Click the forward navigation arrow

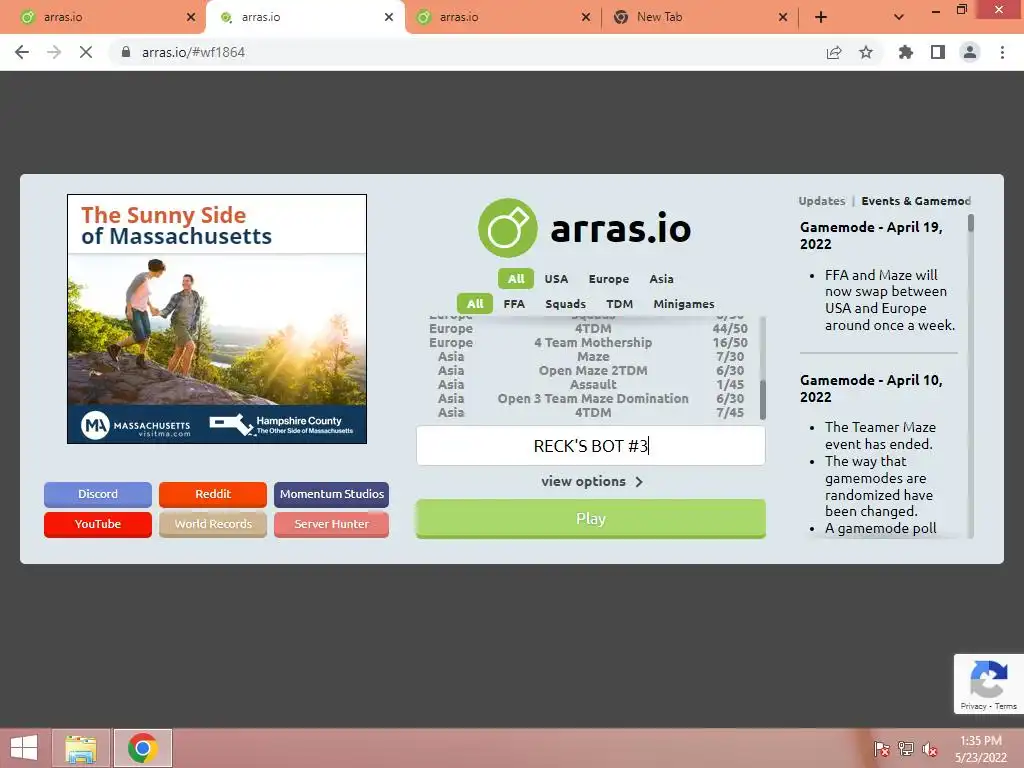[54, 52]
